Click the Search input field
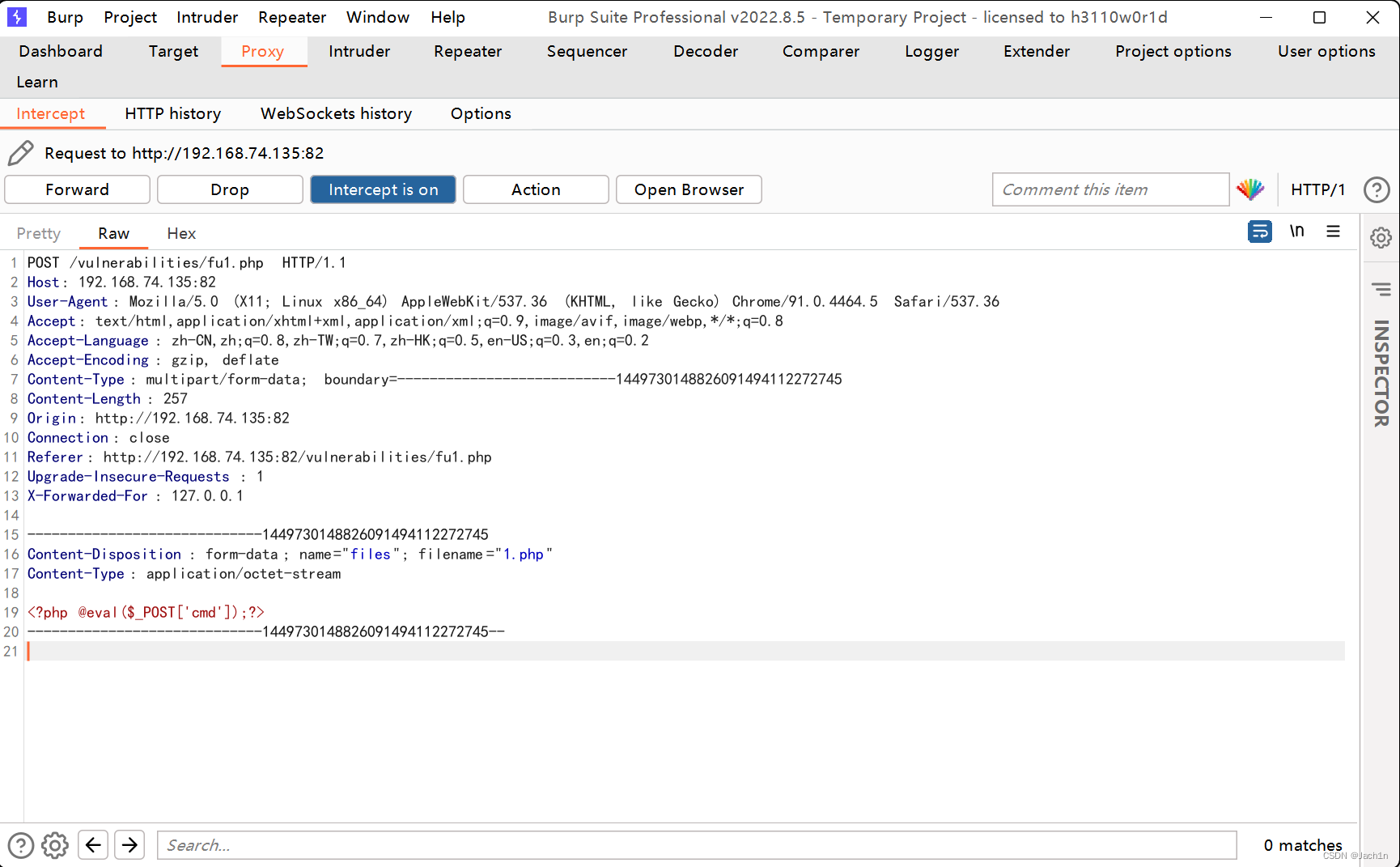 click(x=697, y=845)
